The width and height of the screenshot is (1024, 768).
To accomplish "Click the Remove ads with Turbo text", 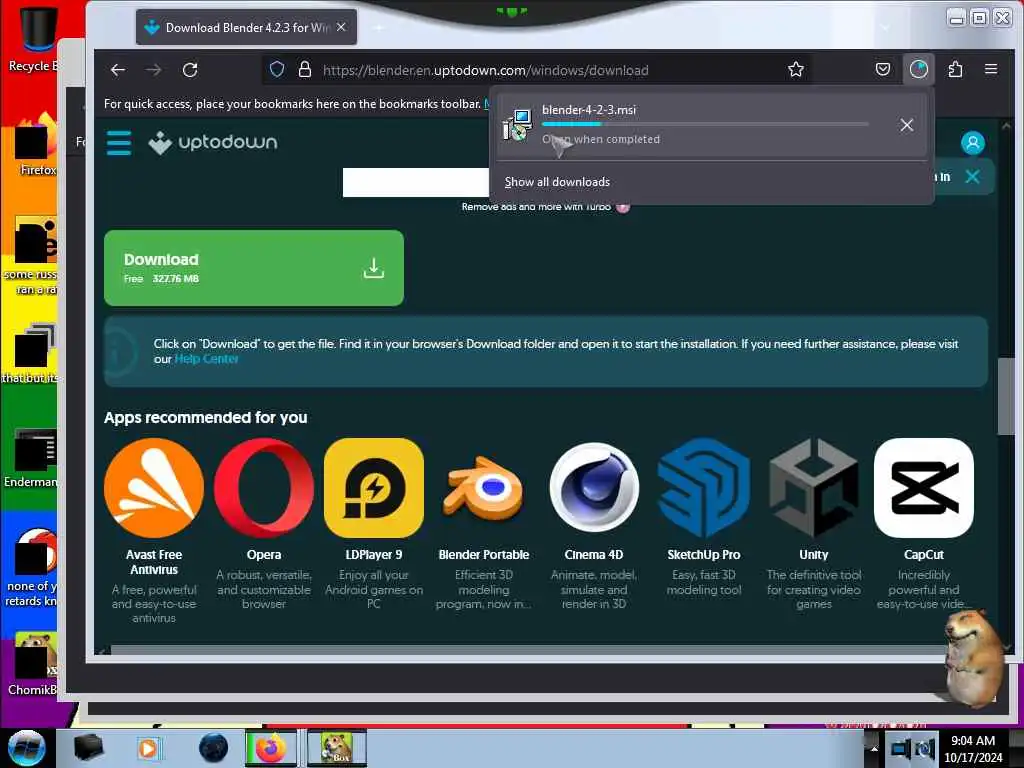I will (x=536, y=207).
